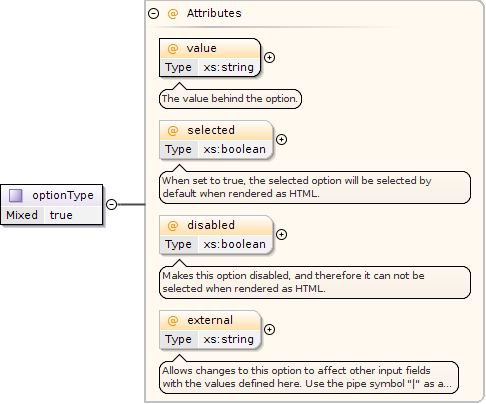
Task: Select the selected attribute's xs:boolean type
Action: point(235,150)
